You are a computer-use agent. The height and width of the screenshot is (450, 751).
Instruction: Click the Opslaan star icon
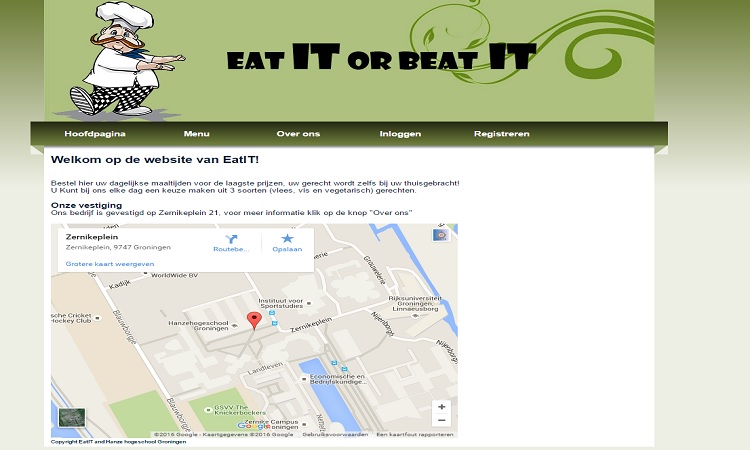pyautogui.click(x=287, y=238)
